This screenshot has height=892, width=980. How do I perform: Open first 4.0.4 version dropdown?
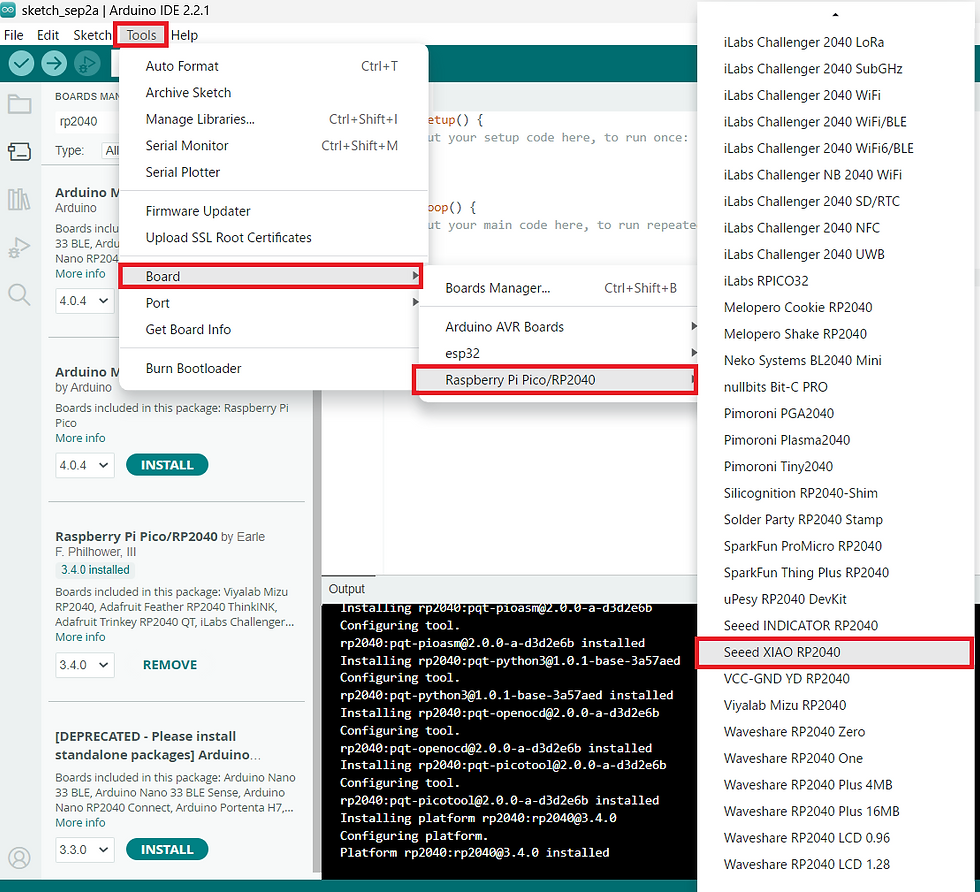click(84, 301)
